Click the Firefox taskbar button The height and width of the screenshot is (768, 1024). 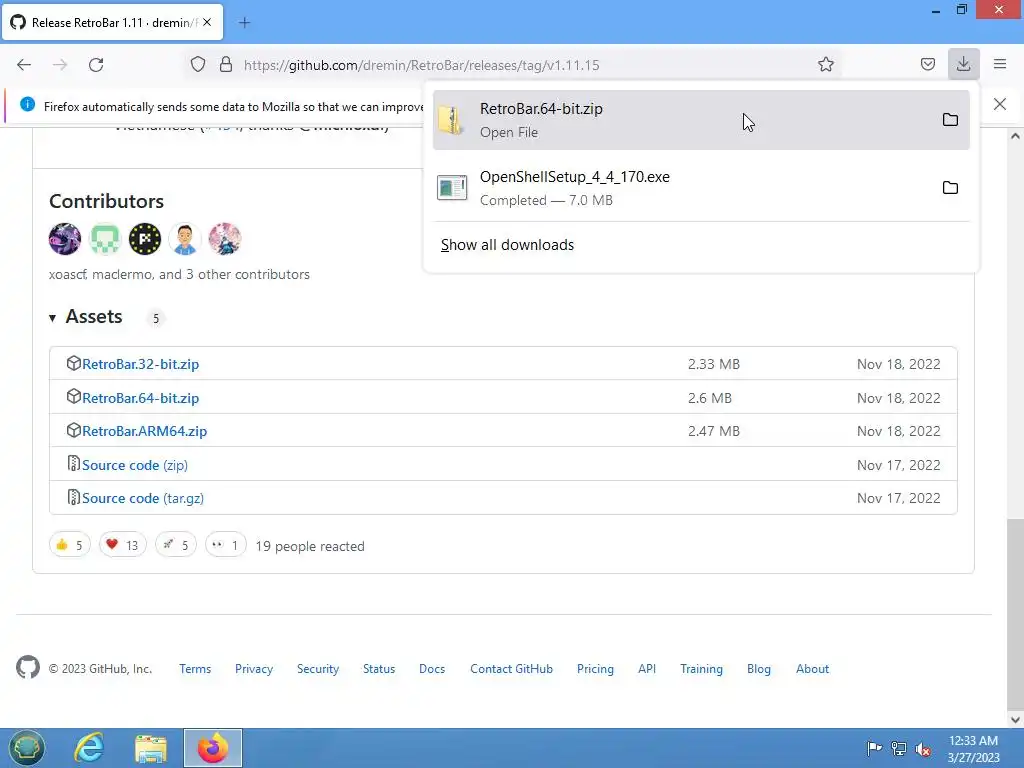point(213,748)
